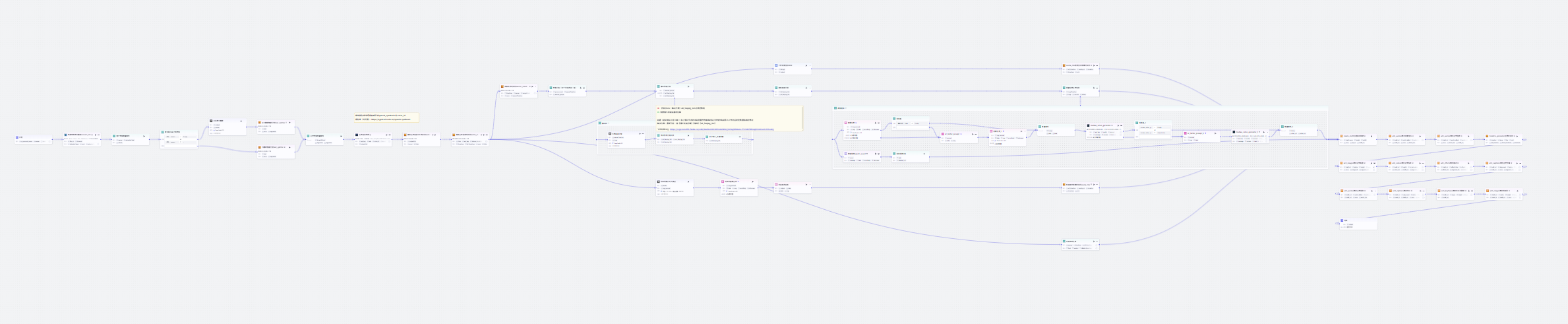Image resolution: width=1568 pixels, height=324 pixels.
Task: Click the doubao_video_generate node's dark icon
Action: (1089, 125)
